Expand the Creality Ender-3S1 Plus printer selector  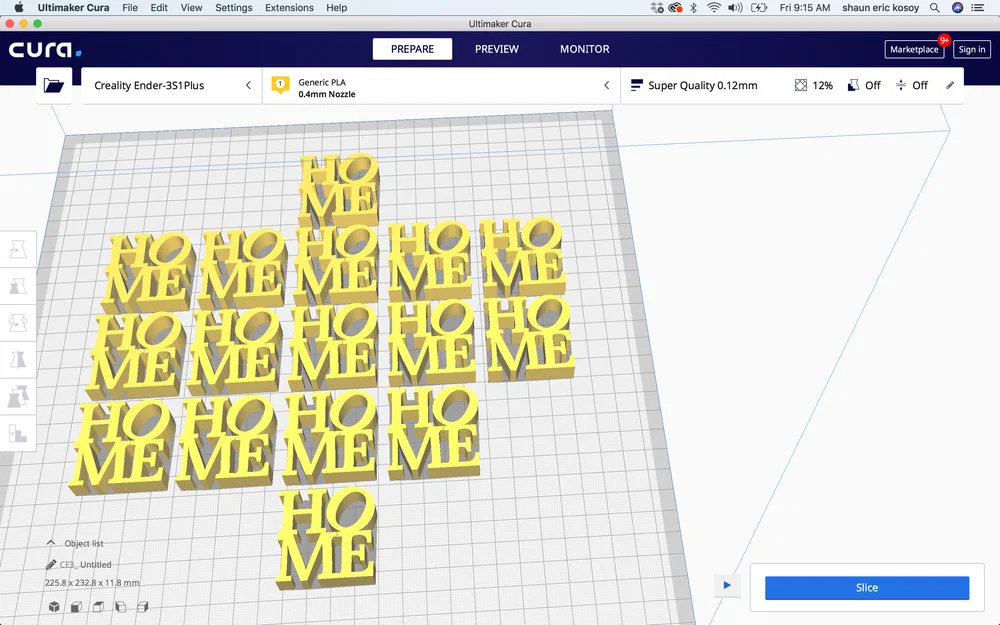click(x=172, y=85)
